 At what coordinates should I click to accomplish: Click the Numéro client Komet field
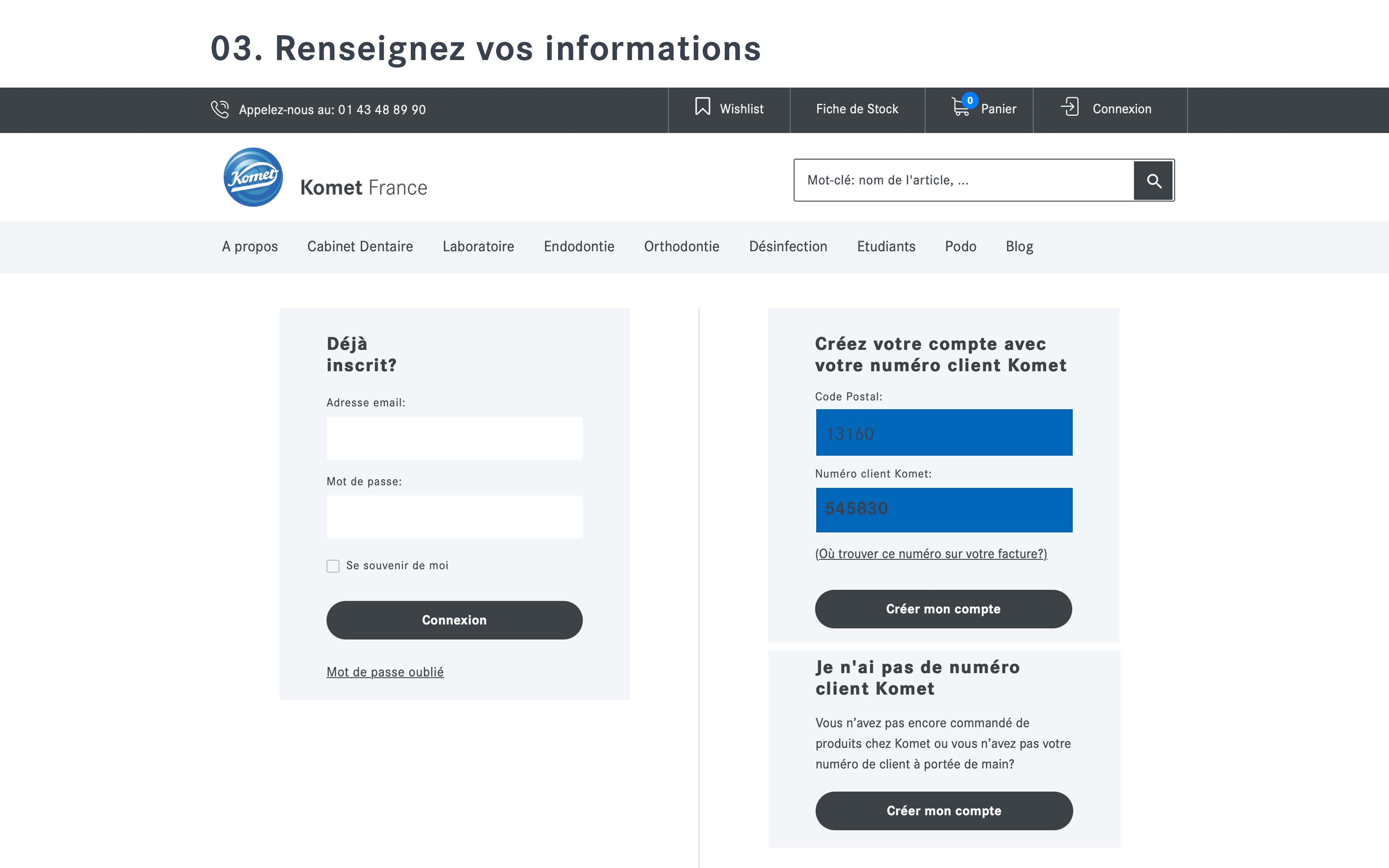click(944, 510)
